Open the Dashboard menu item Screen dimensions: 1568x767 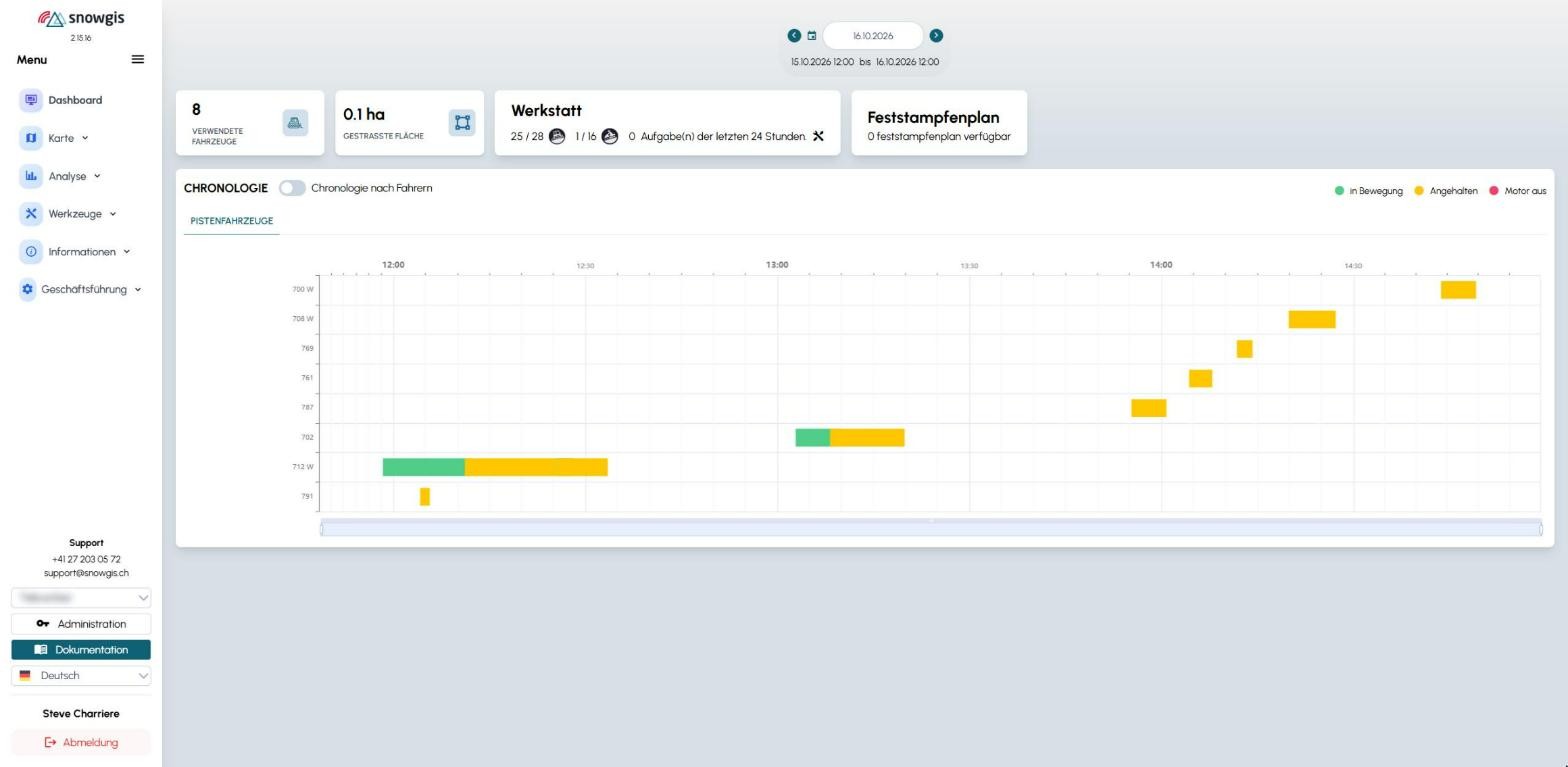pyautogui.click(x=75, y=100)
